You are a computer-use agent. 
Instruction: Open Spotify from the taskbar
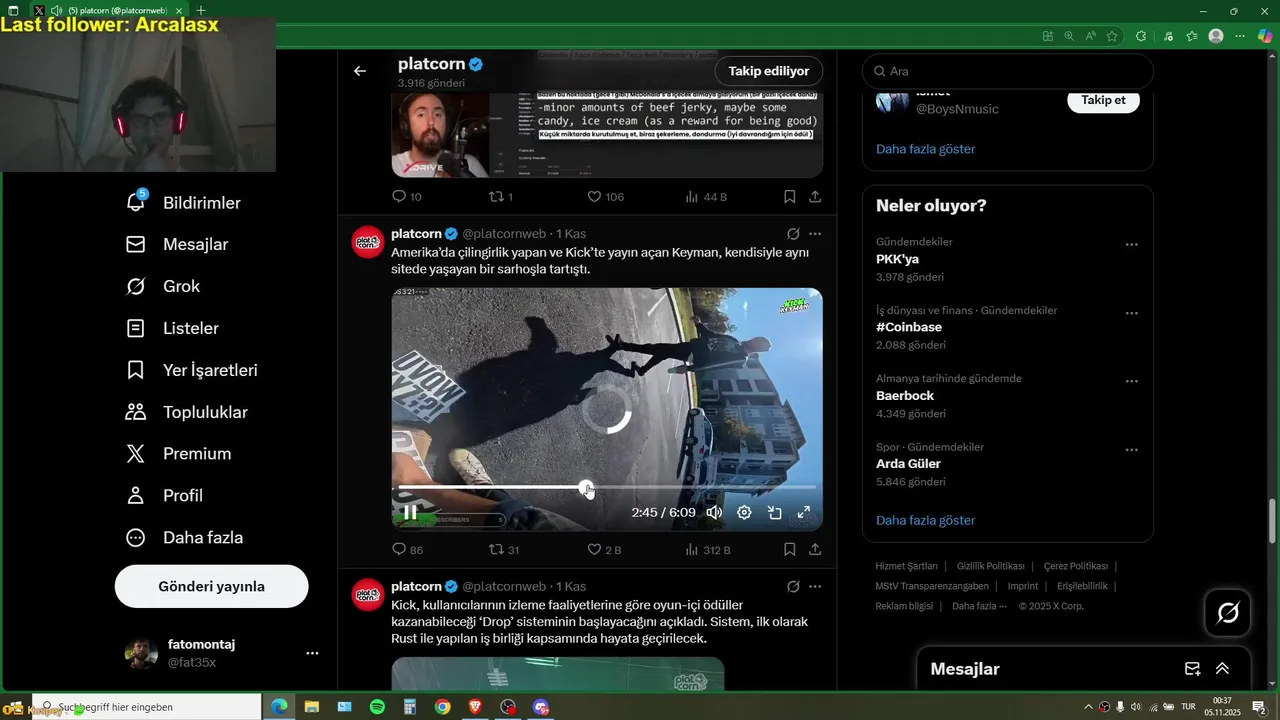377,707
